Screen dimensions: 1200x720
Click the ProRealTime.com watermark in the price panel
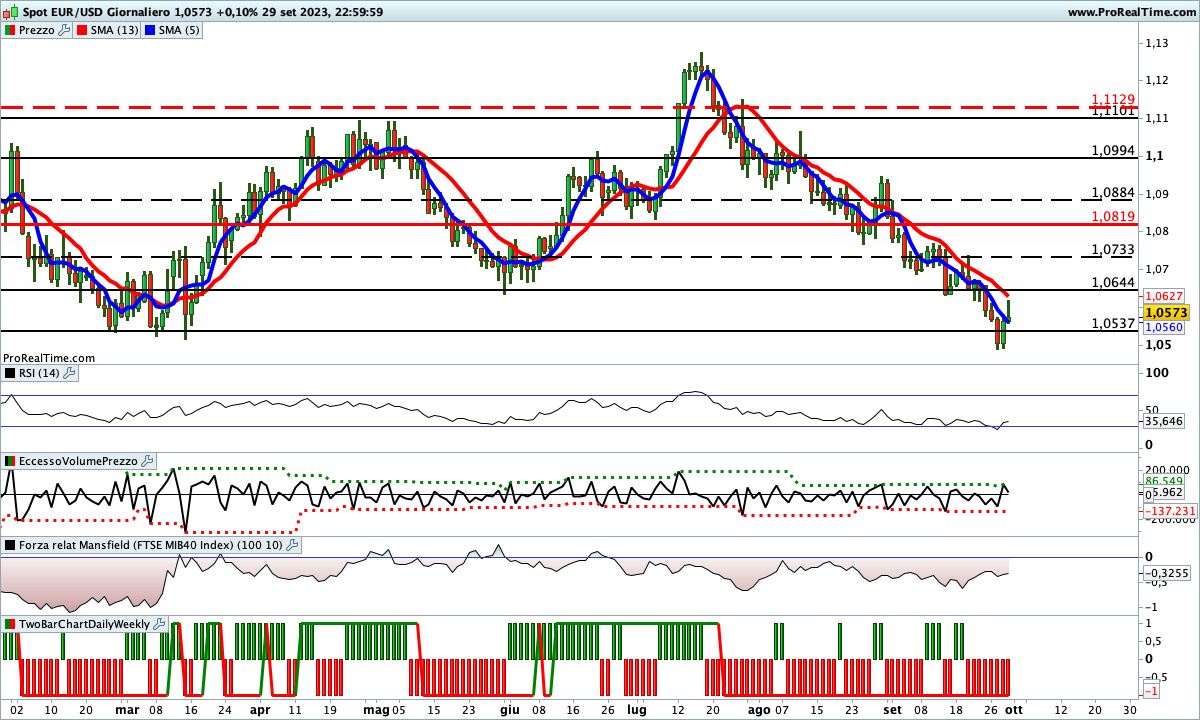point(49,357)
